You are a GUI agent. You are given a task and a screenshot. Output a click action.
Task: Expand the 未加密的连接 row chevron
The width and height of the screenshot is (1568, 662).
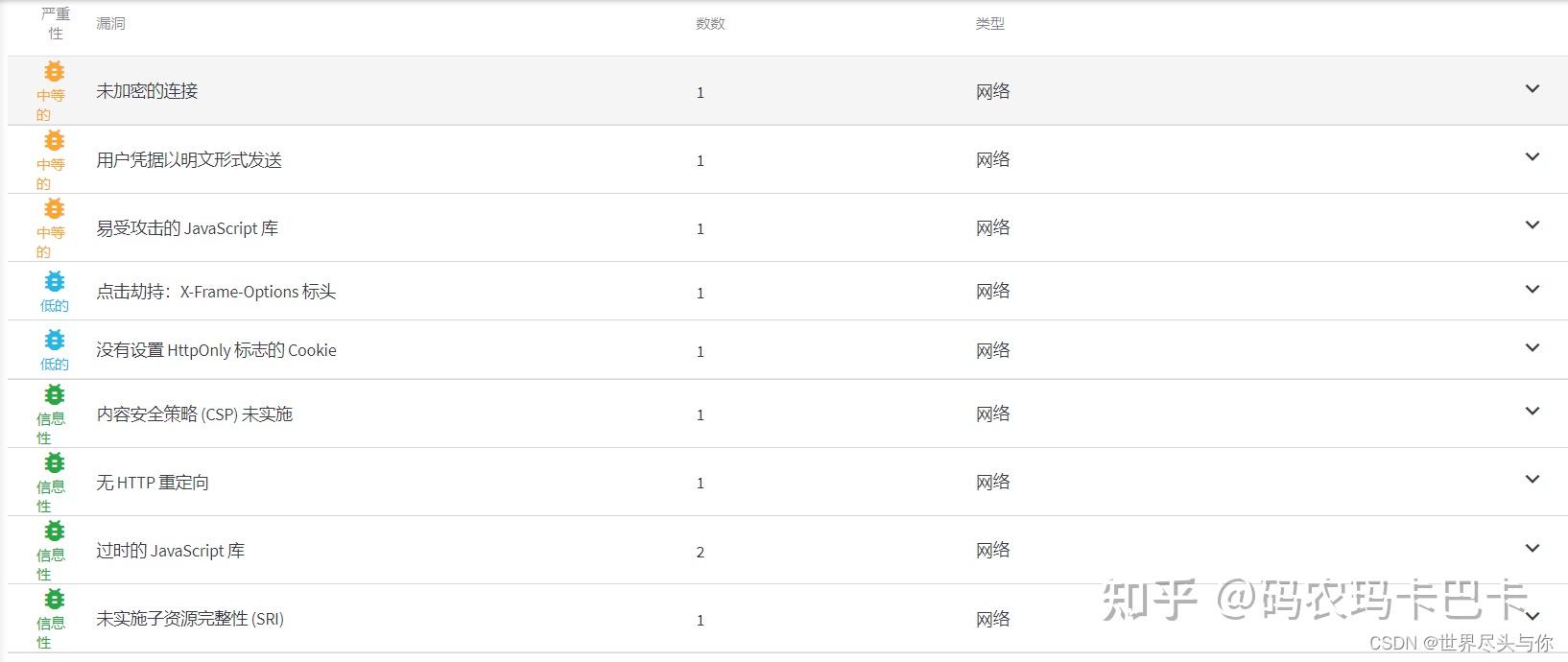pyautogui.click(x=1532, y=89)
